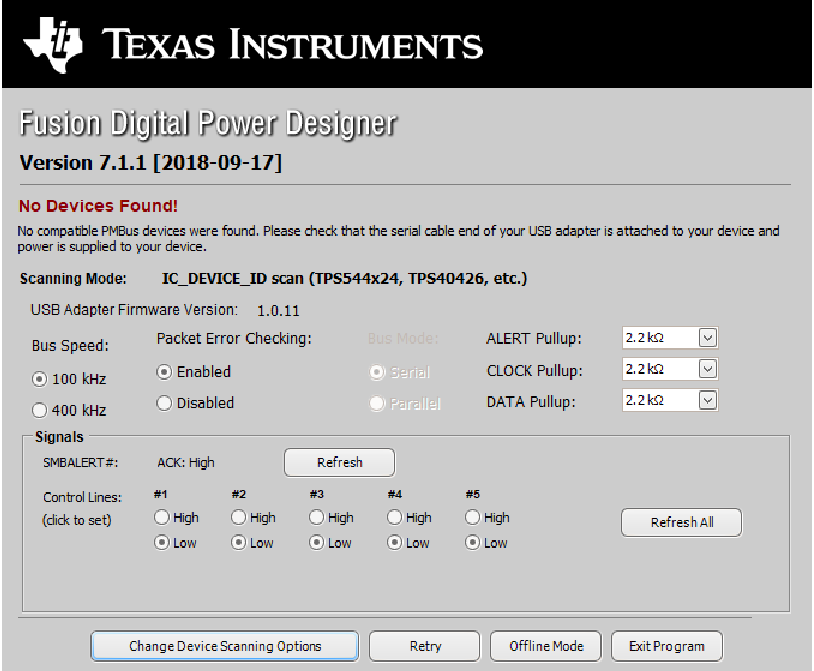Click the Version 7.1.1 [2018-09-17] text
The height and width of the screenshot is (671, 814).
151,163
